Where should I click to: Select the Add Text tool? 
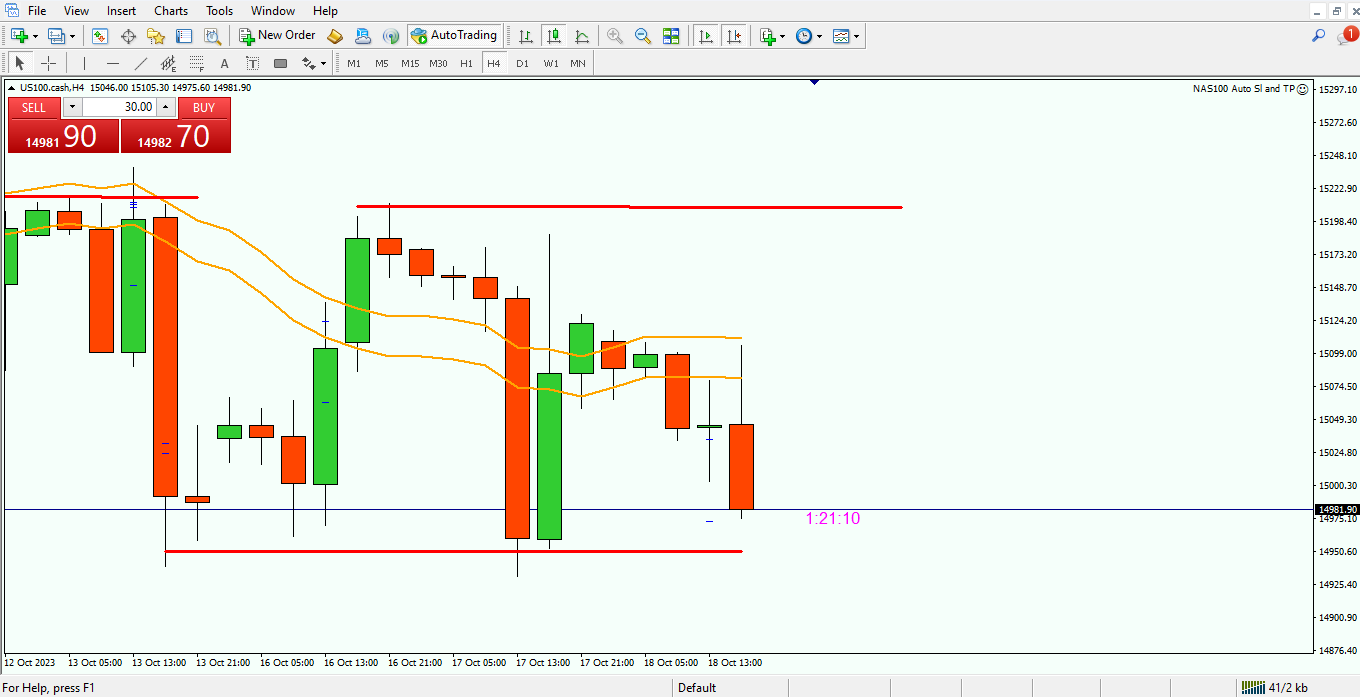[224, 62]
